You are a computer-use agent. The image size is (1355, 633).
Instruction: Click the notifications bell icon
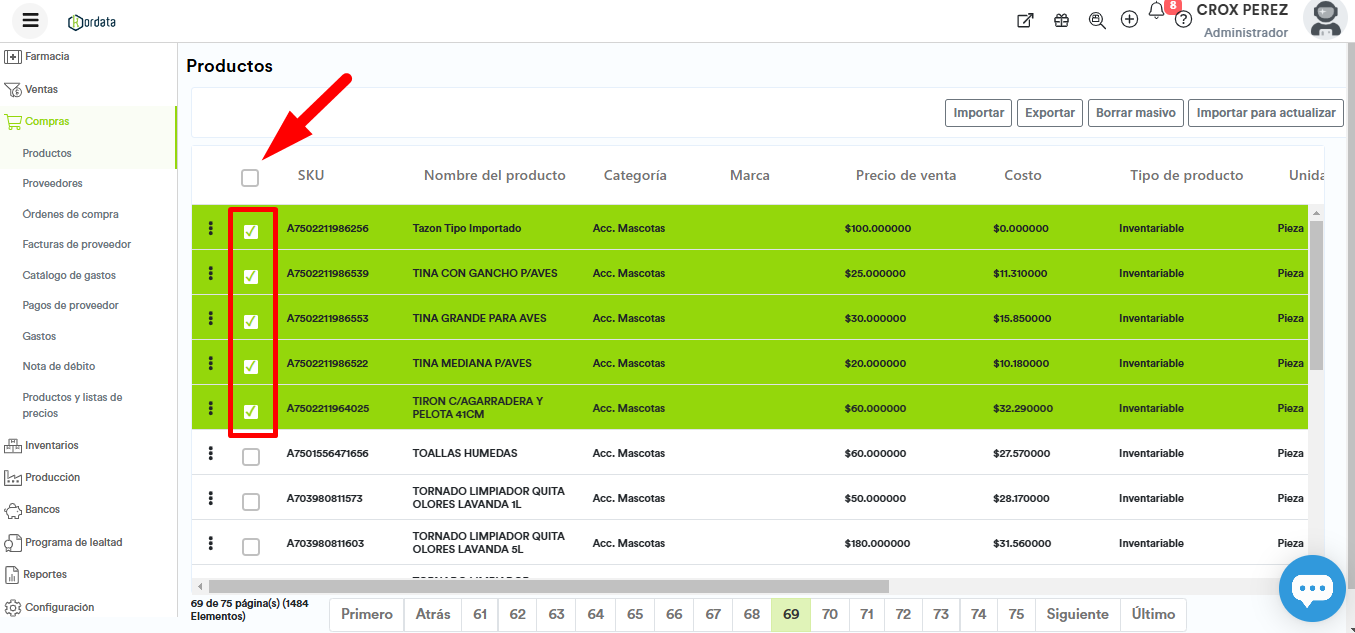1156,12
